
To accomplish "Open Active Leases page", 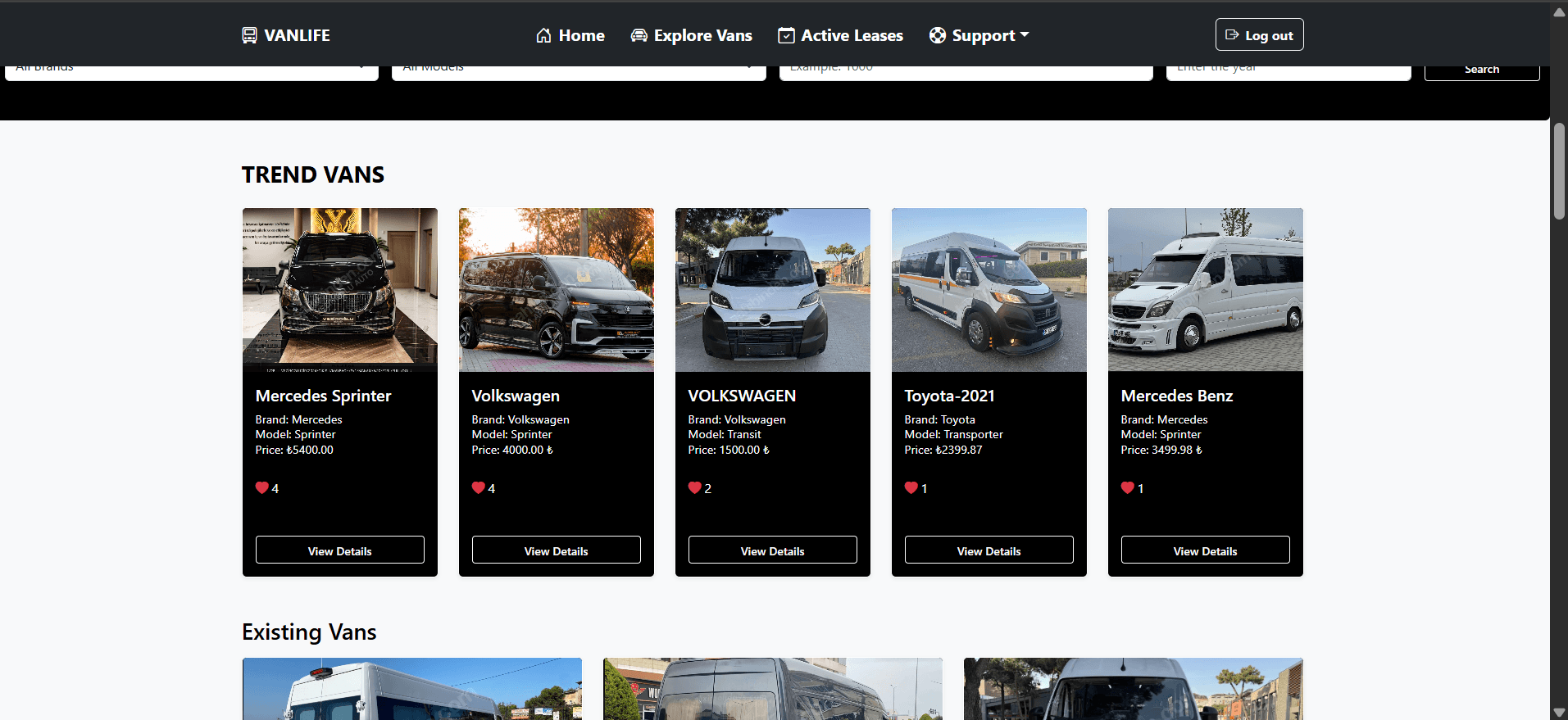I will (840, 35).
